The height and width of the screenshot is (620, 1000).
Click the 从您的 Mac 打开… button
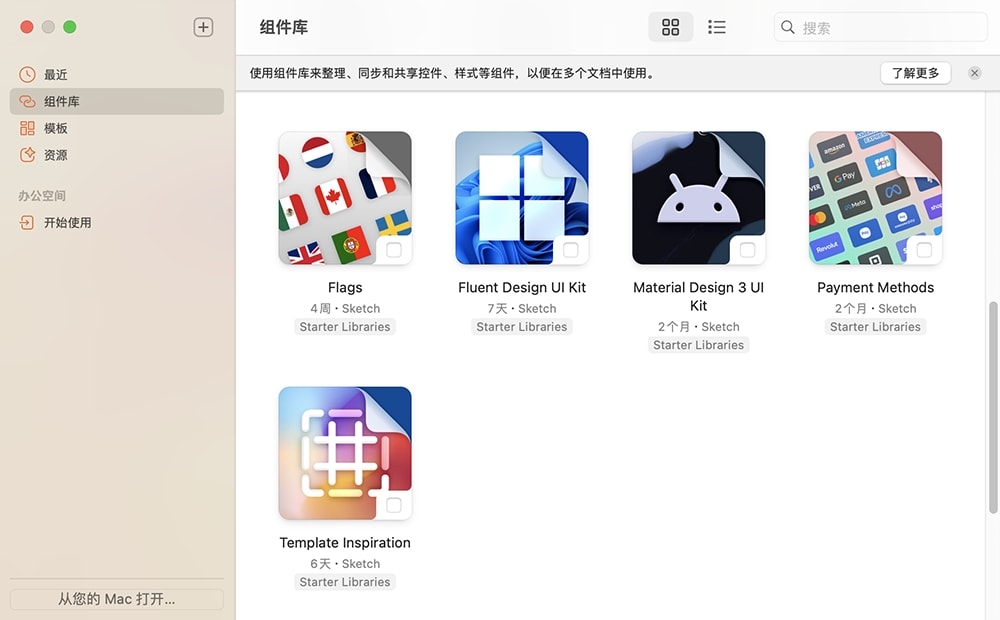117,599
